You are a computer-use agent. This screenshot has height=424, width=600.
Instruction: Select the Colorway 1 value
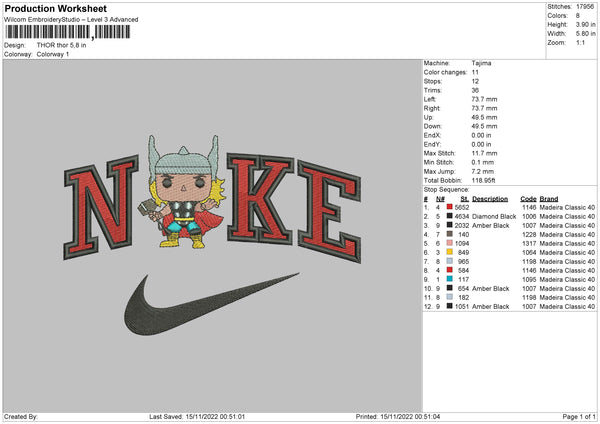pos(53,54)
